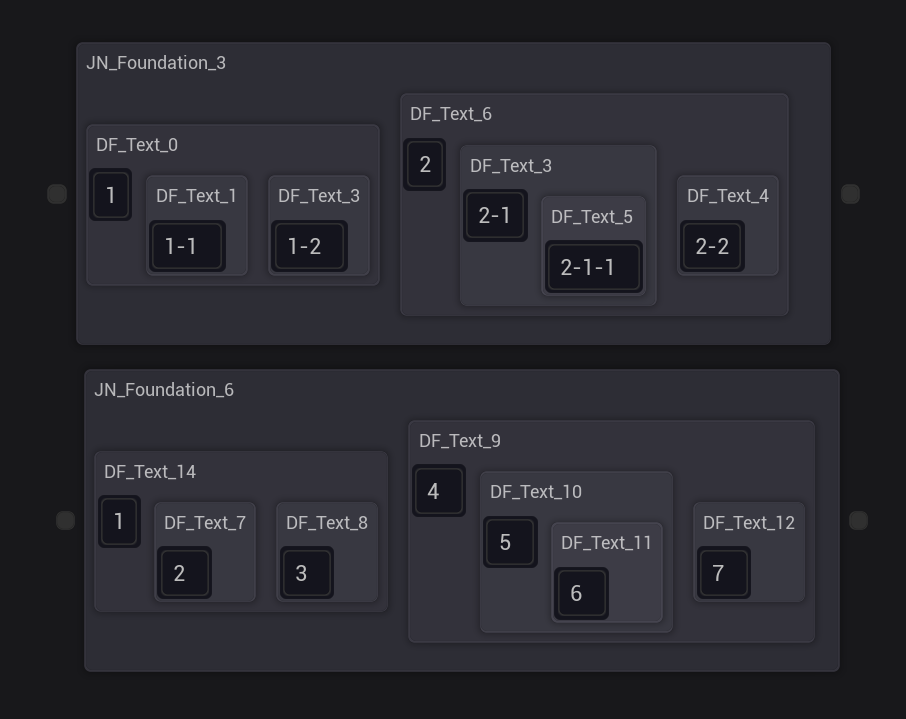
Task: Select the "1" field in DF_Text_14
Action: (x=119, y=521)
